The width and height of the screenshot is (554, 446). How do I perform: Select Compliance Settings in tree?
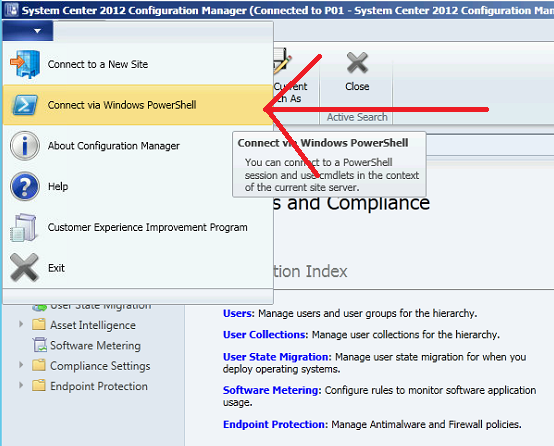pyautogui.click(x=100, y=366)
